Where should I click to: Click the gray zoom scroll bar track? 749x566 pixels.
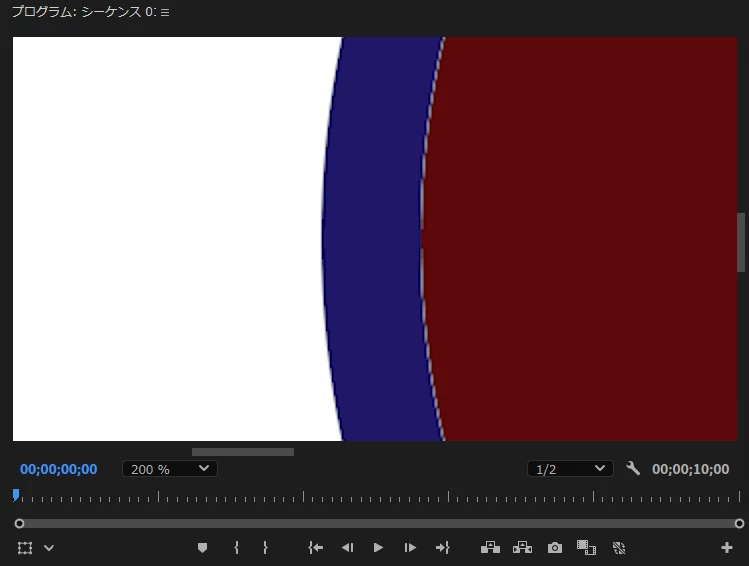coord(379,523)
